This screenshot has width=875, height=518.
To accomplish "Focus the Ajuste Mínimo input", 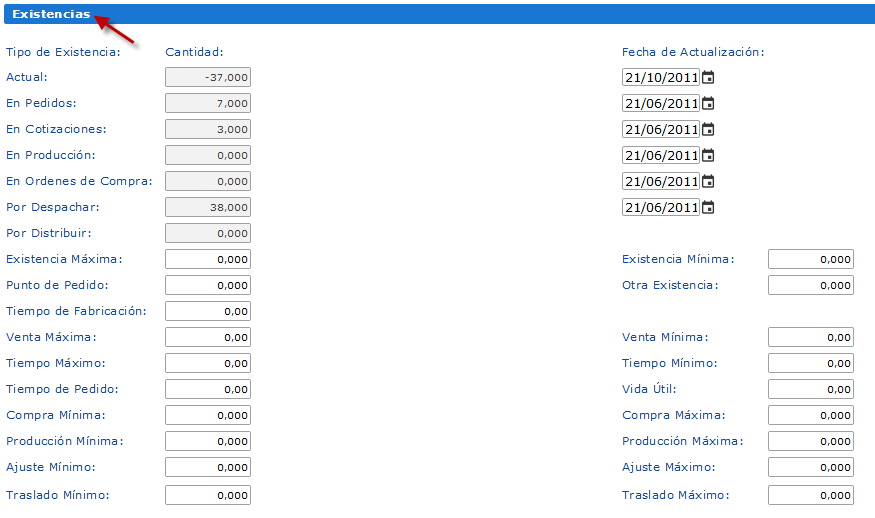I will [208, 467].
